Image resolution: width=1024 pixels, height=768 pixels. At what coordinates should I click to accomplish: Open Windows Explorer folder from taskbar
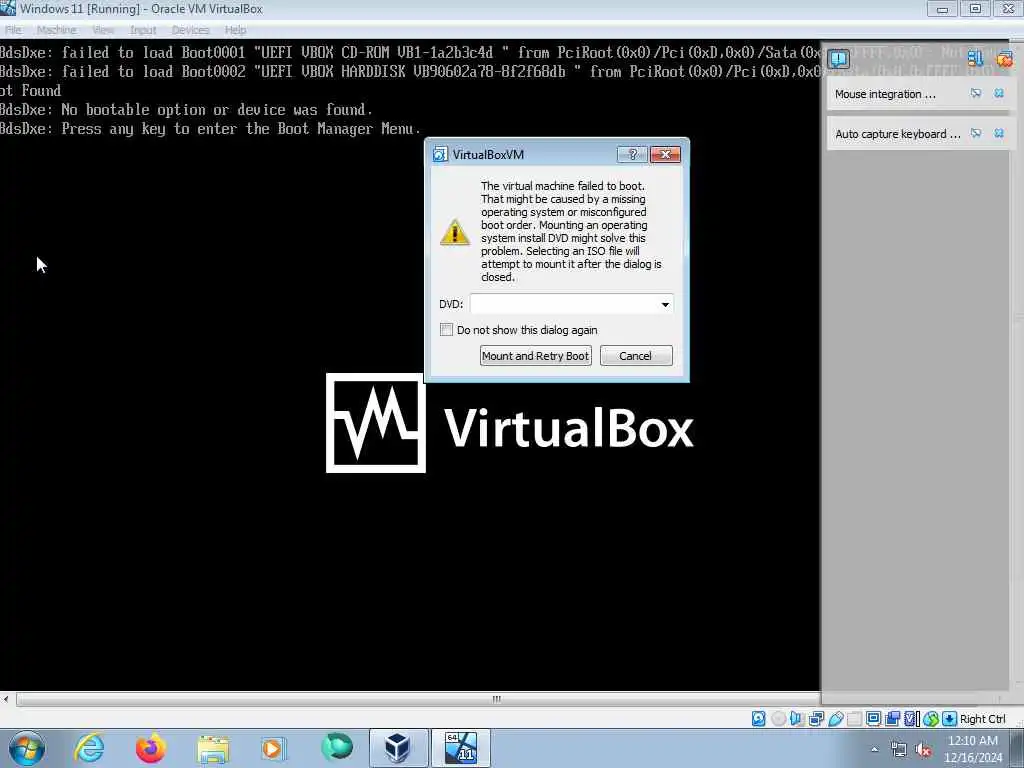click(x=213, y=748)
